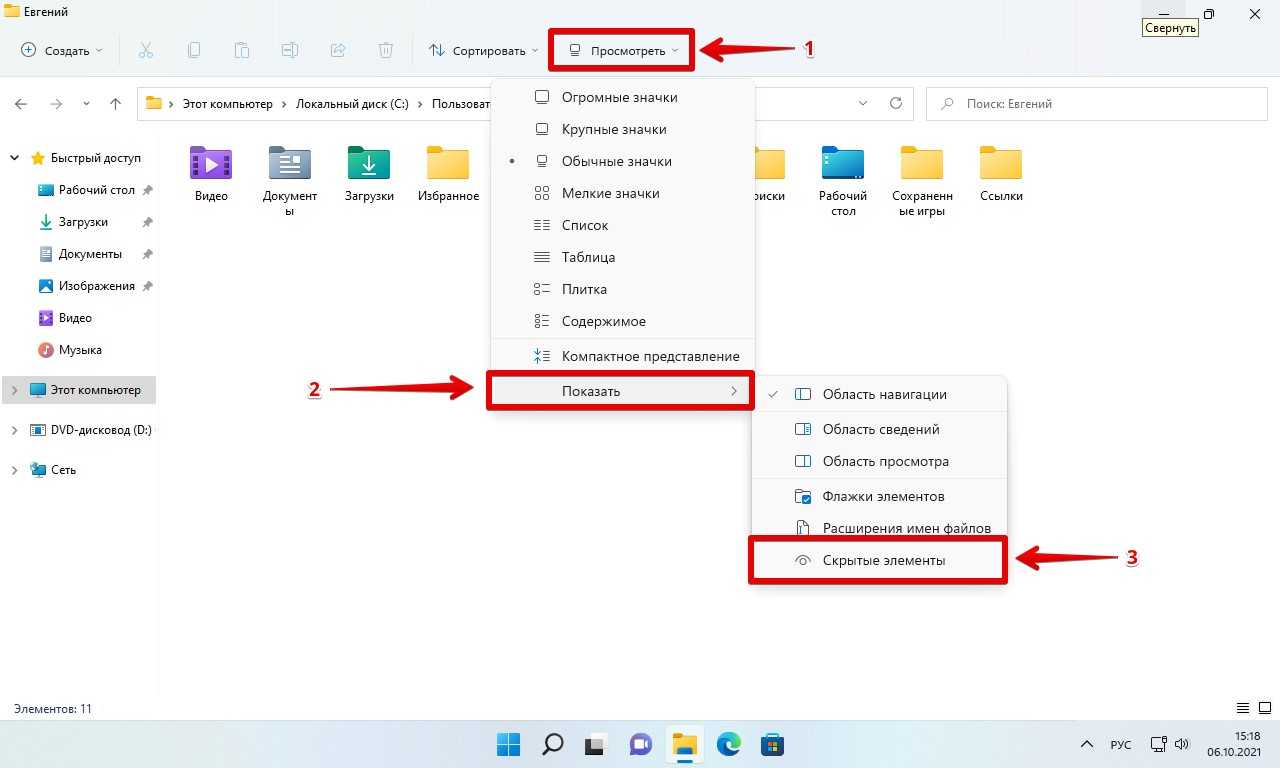The width and height of the screenshot is (1280, 768).
Task: Open volume control in system tray
Action: point(1182,745)
